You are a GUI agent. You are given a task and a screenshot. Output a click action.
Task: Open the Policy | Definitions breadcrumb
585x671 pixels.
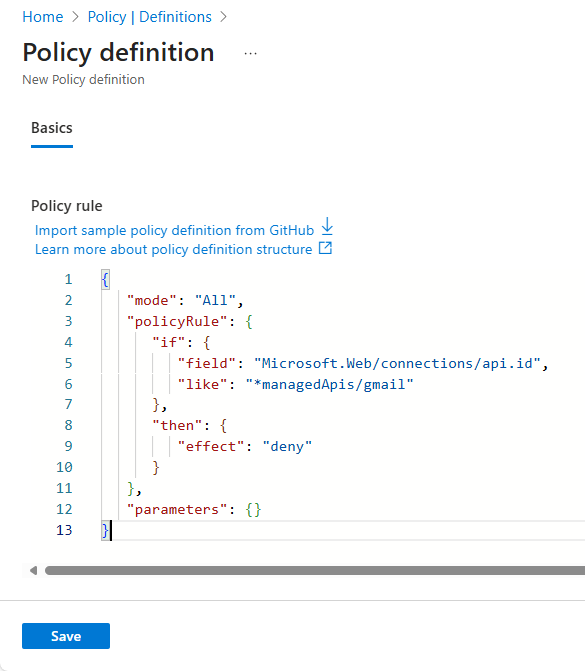coord(149,17)
